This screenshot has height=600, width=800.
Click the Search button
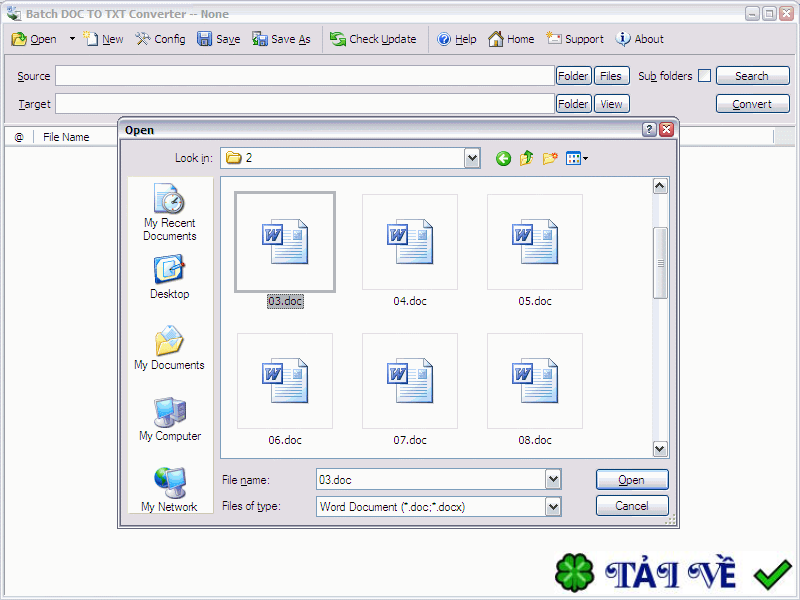click(x=753, y=76)
